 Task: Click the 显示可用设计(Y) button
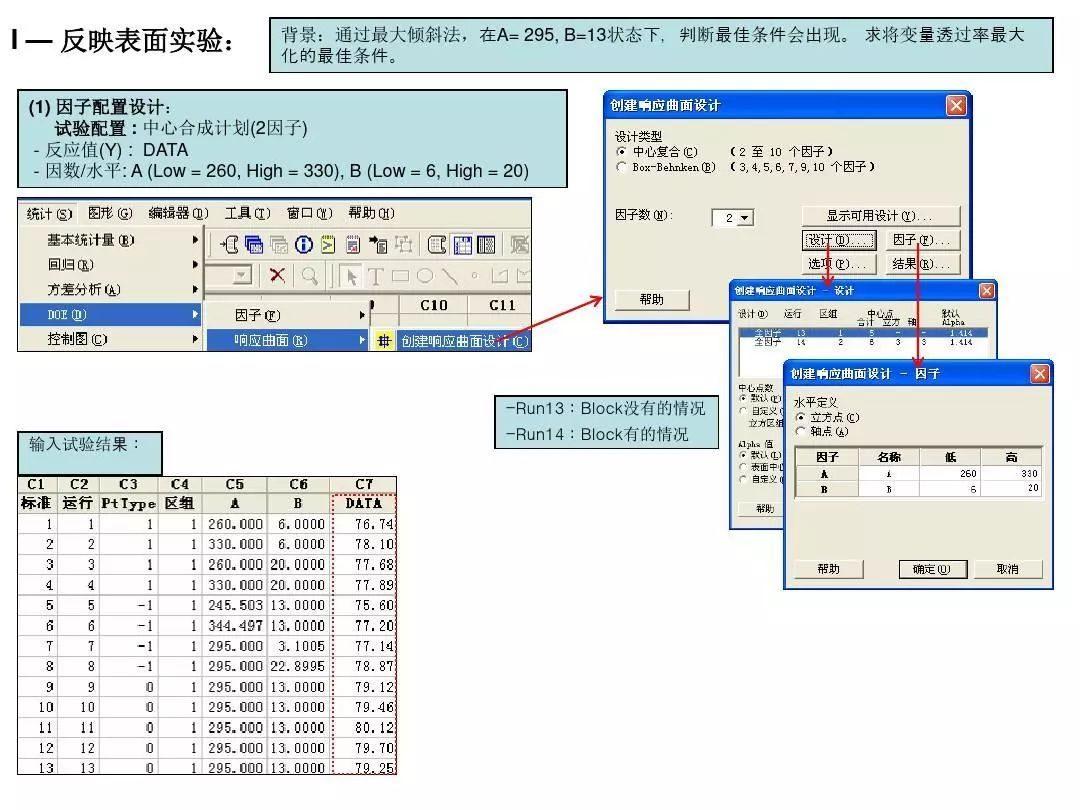click(x=881, y=217)
